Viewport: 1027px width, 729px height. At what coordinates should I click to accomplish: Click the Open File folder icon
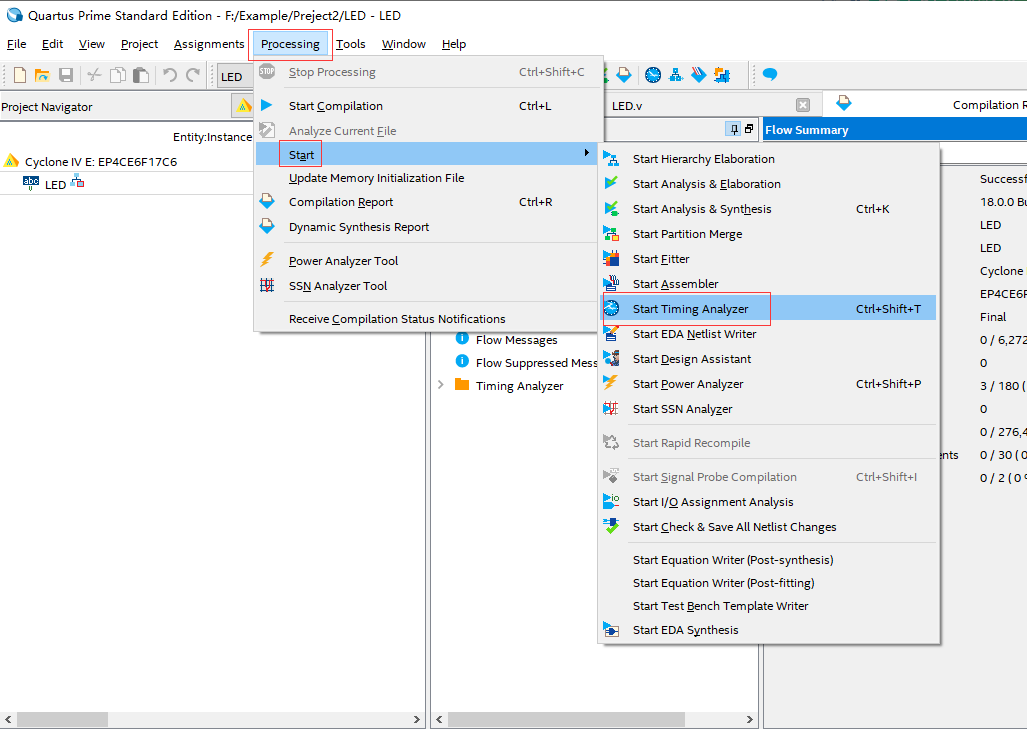click(x=42, y=75)
